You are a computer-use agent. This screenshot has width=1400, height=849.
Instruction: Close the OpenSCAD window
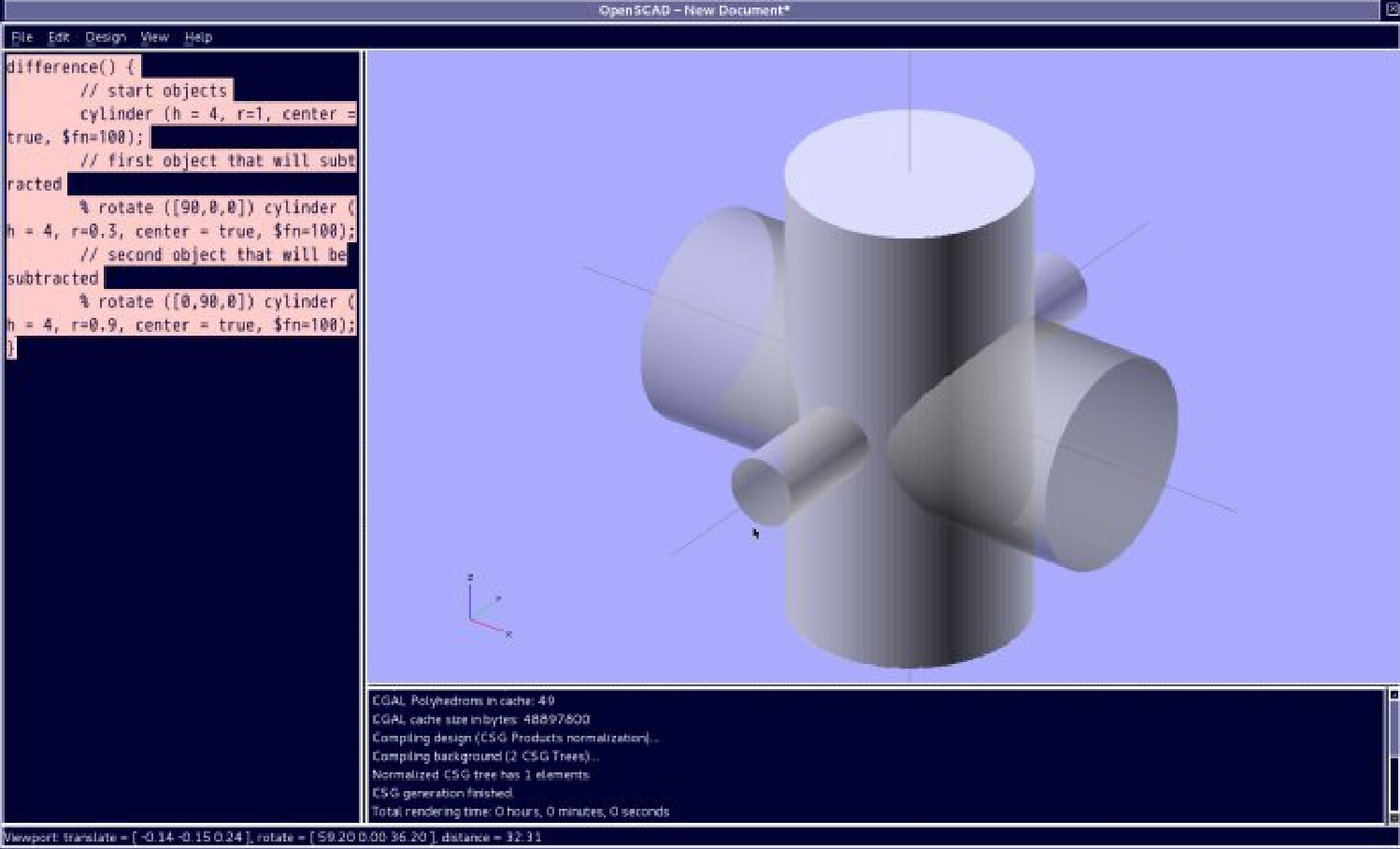[x=1391, y=9]
